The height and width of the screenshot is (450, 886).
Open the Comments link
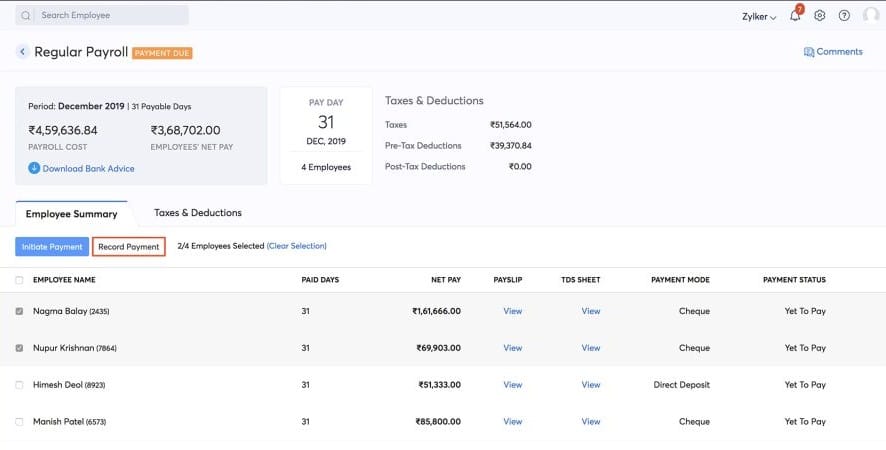point(839,51)
